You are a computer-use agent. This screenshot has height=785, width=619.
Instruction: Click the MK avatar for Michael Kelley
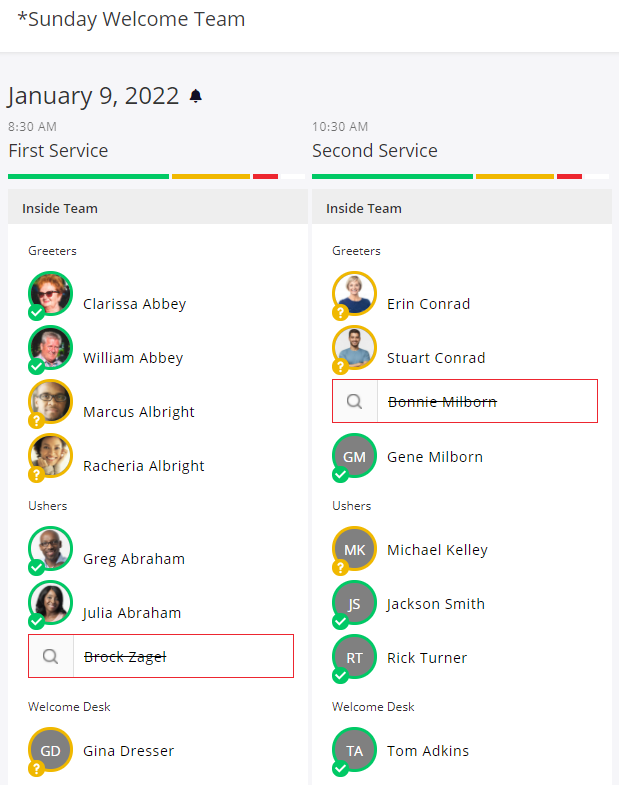pos(355,549)
